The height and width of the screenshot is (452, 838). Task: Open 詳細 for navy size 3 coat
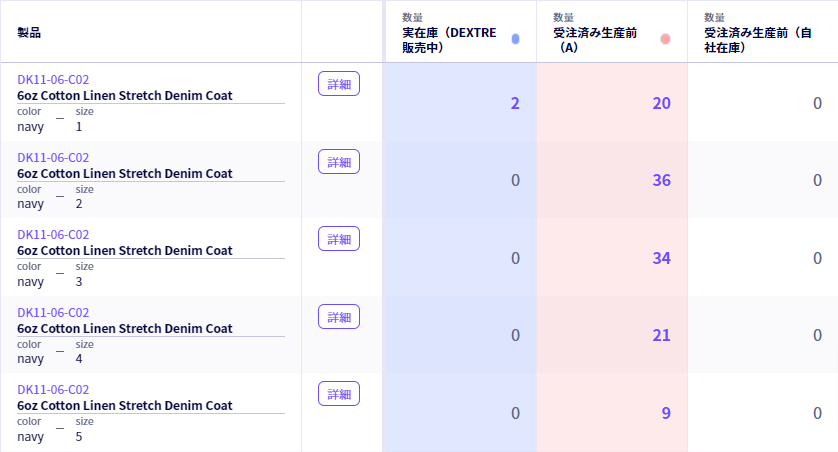pyautogui.click(x=339, y=239)
